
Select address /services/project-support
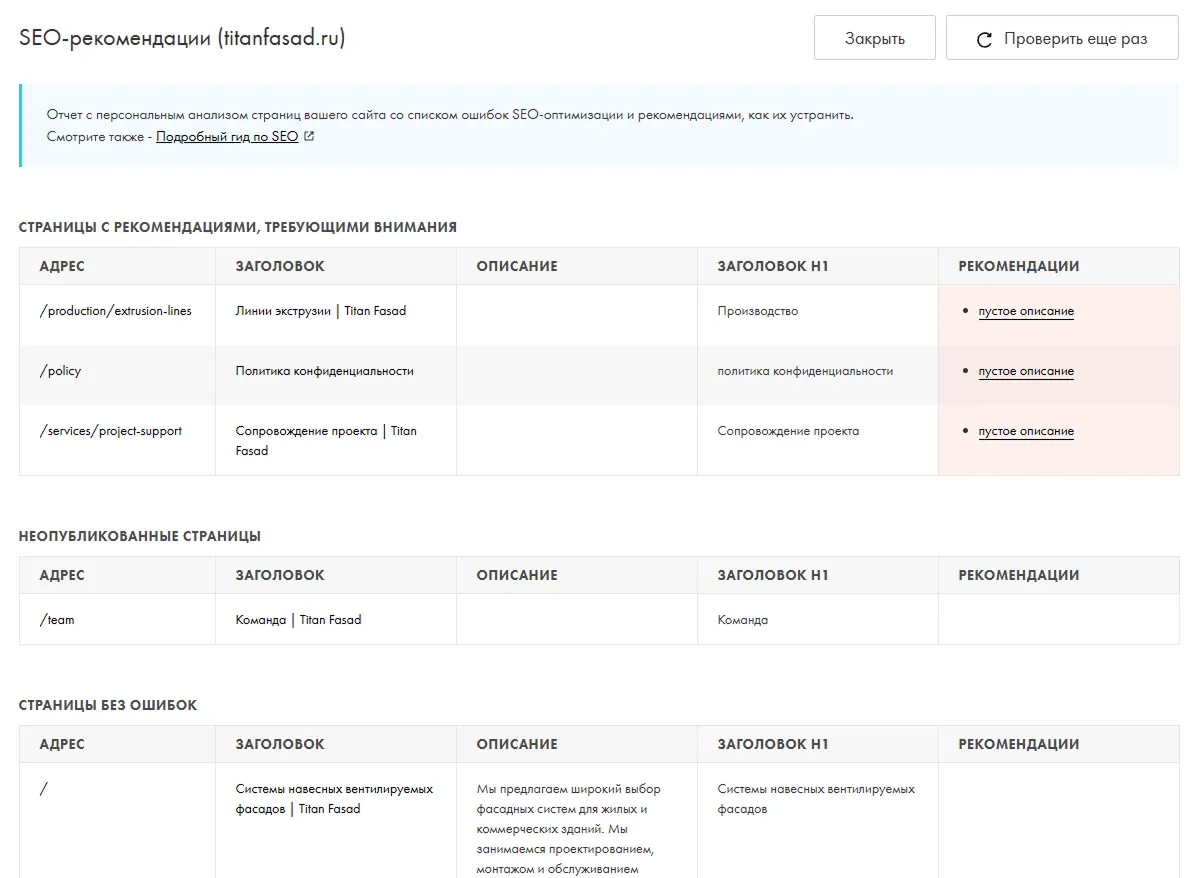[x=111, y=431]
